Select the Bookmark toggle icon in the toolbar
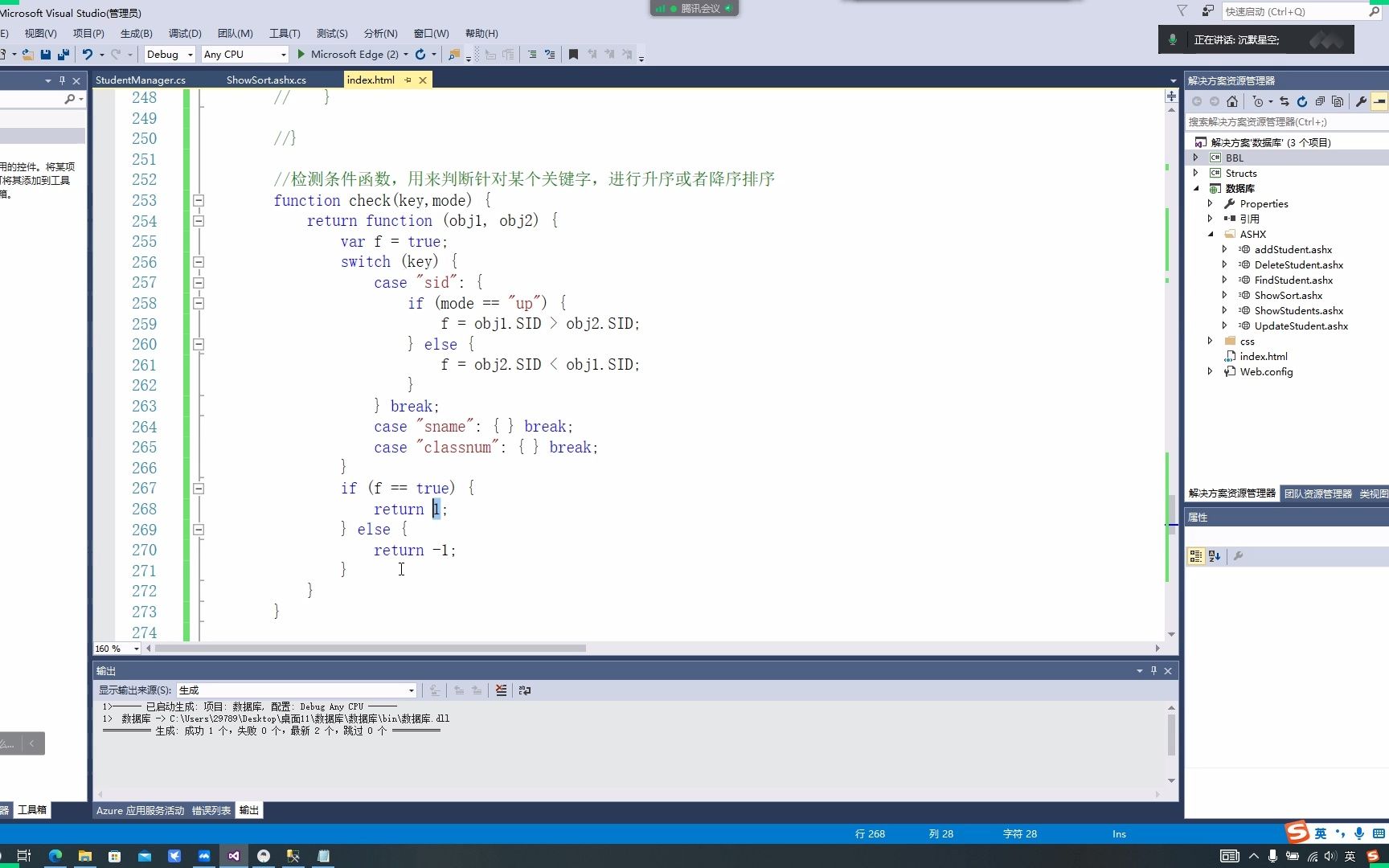This screenshot has width=1389, height=868. coord(573,54)
